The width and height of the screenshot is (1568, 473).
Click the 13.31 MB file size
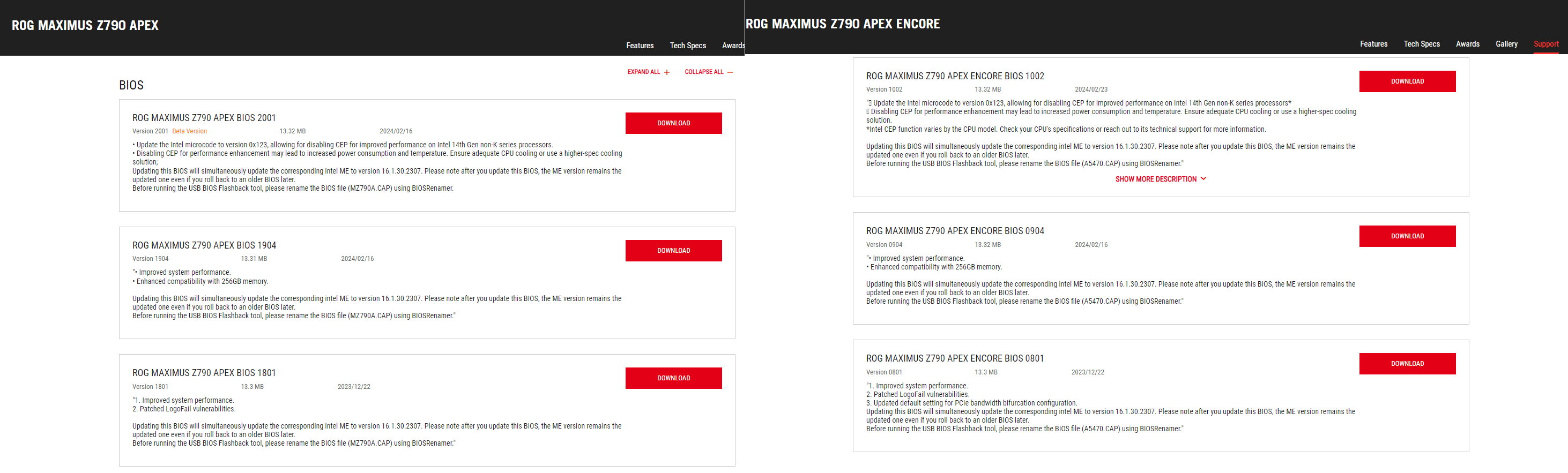pyautogui.click(x=254, y=259)
